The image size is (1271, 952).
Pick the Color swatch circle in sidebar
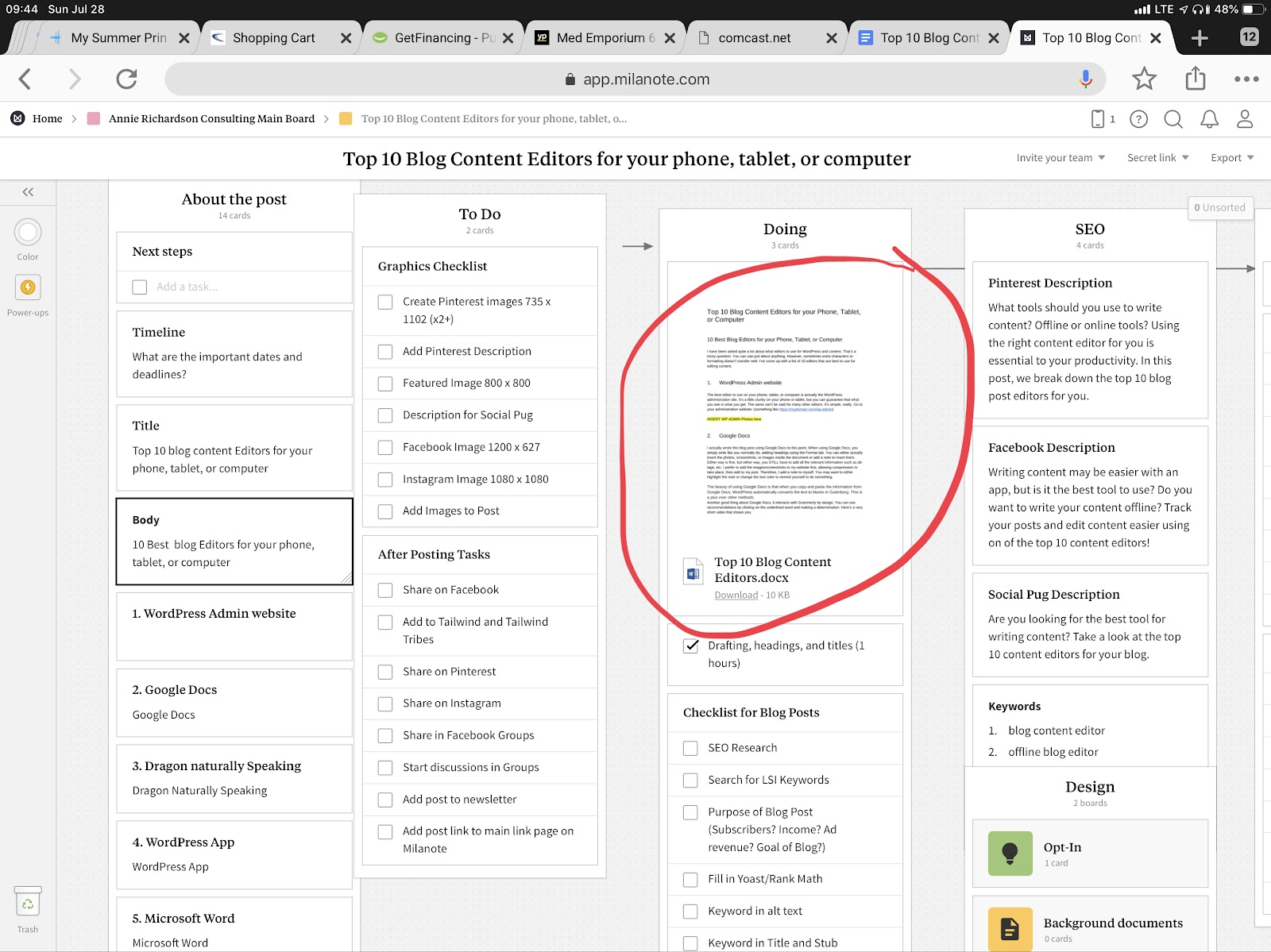(x=28, y=232)
